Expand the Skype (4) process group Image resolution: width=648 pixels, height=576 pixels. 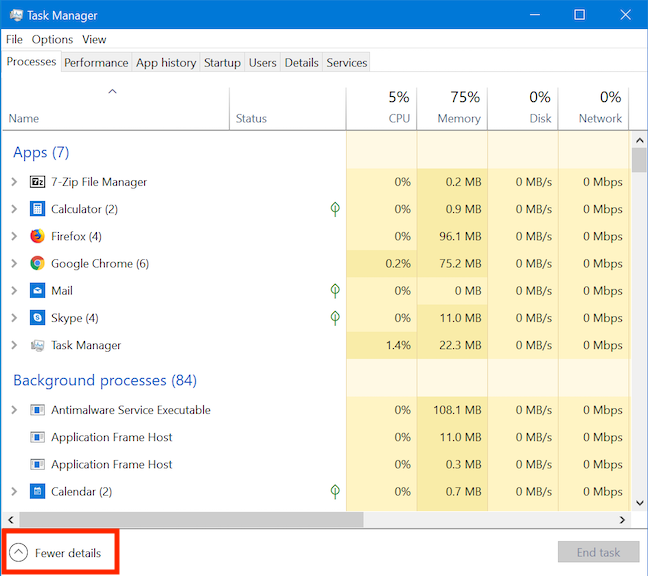coord(14,318)
